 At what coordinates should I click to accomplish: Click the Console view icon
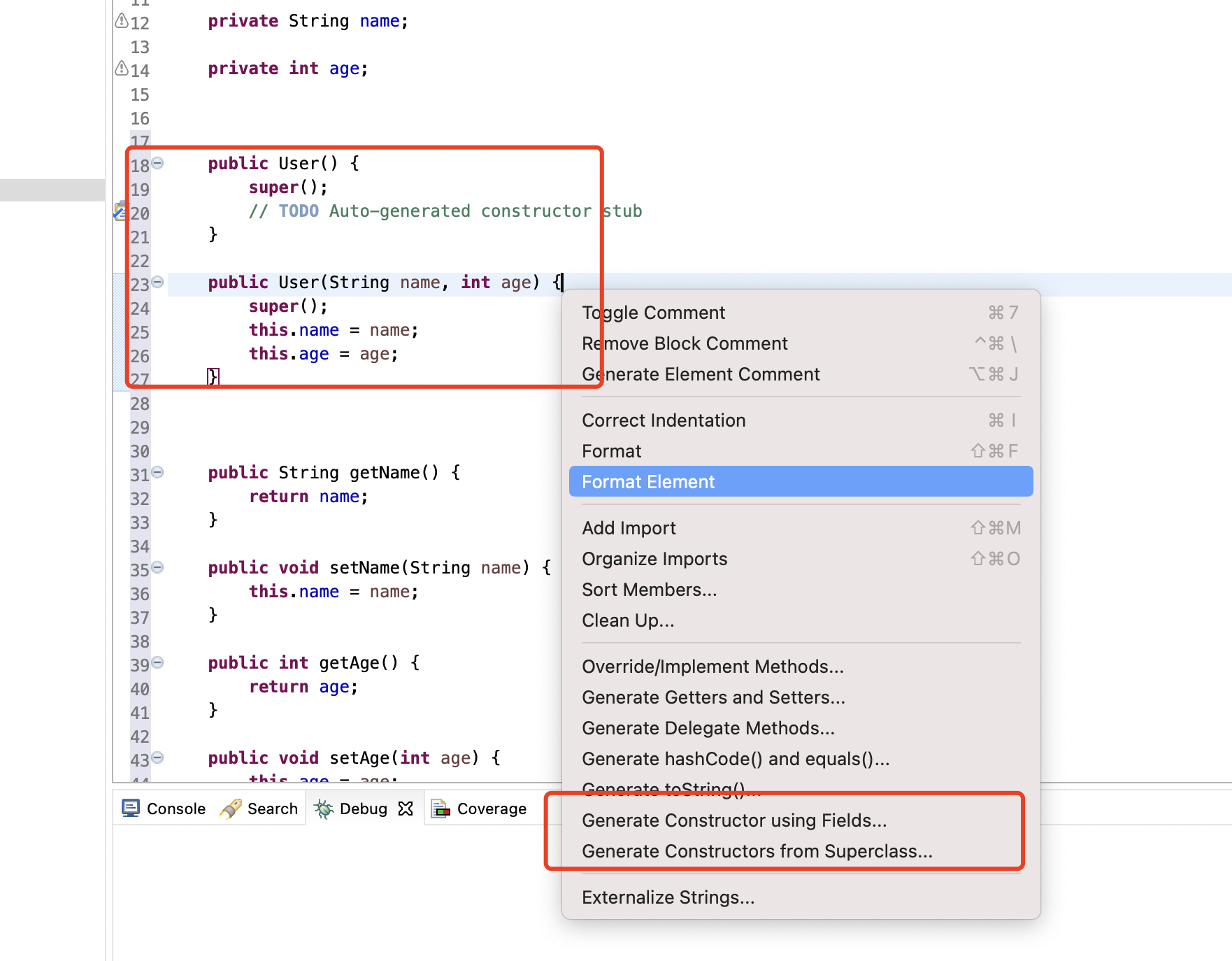pos(131,809)
